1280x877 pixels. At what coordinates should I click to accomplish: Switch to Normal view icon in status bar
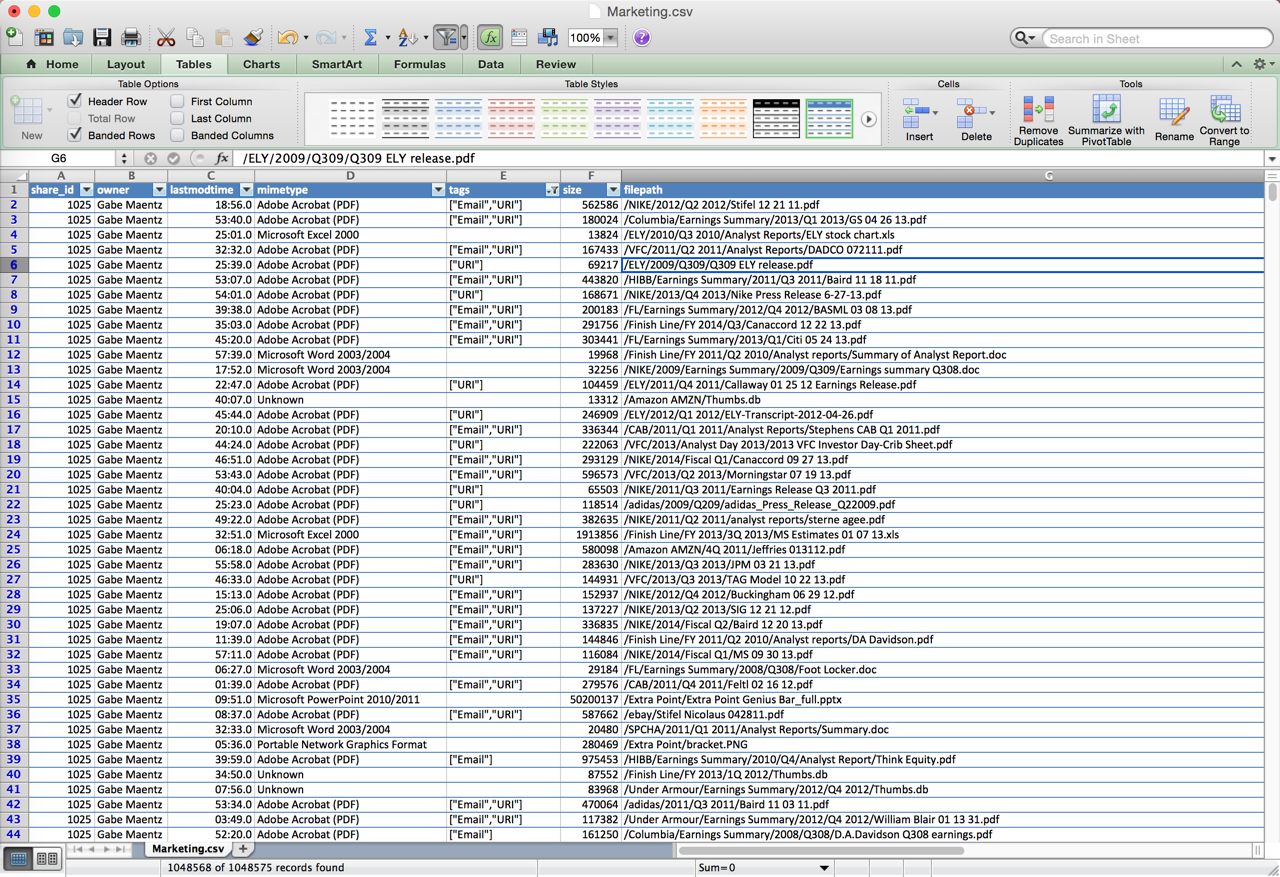(19, 859)
